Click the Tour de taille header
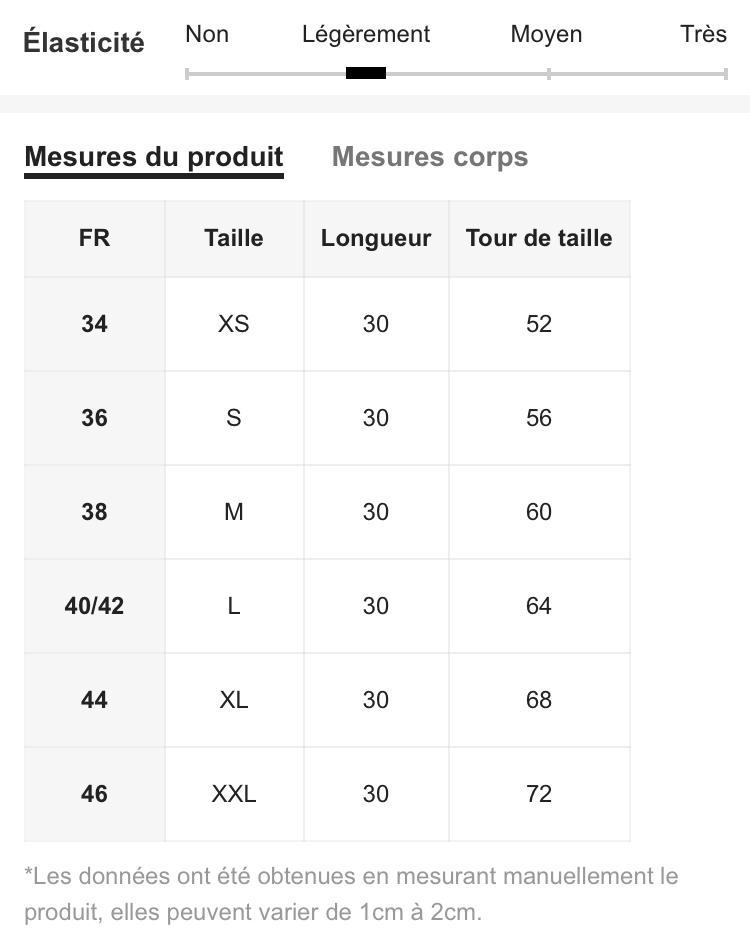Image resolution: width=750 pixels, height=947 pixels. click(x=539, y=238)
